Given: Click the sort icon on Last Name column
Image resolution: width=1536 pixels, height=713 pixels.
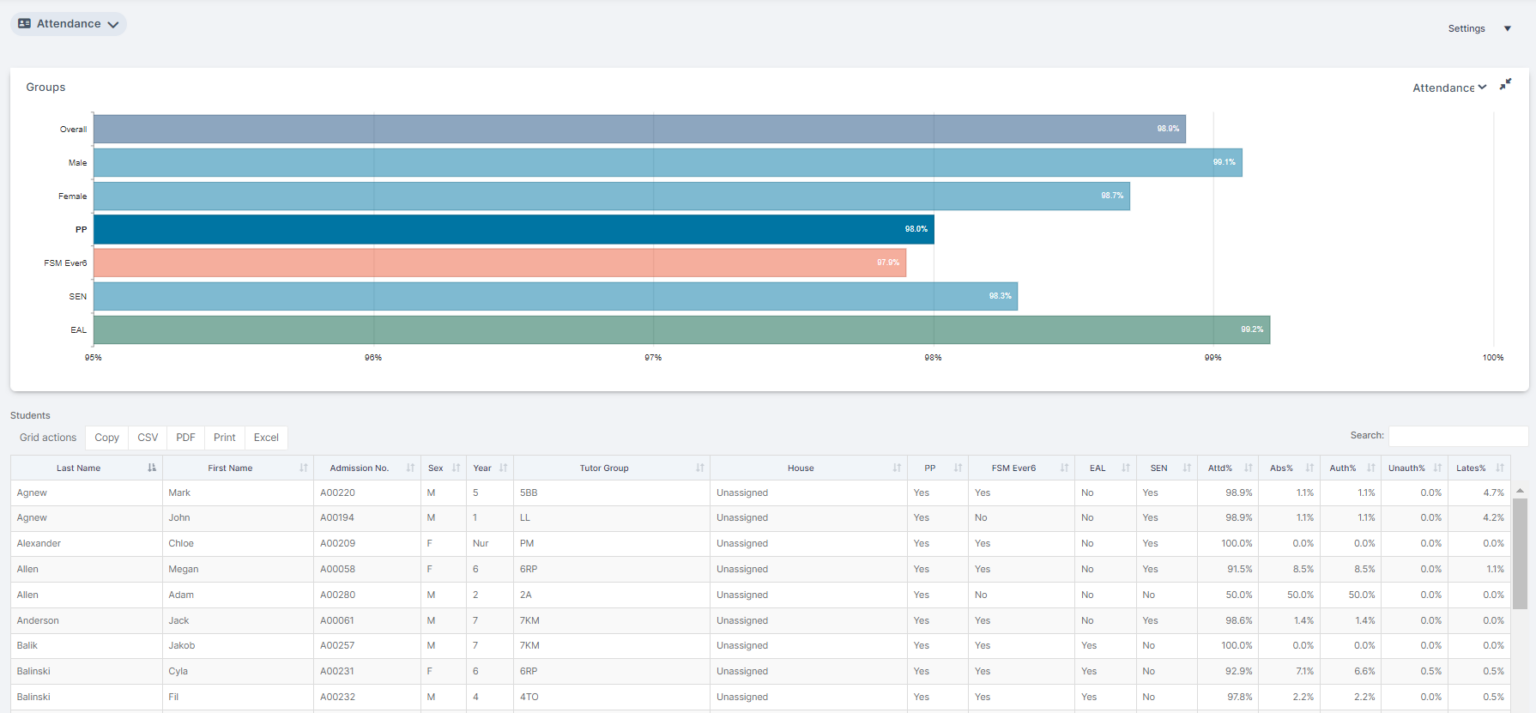Looking at the screenshot, I should (150, 467).
